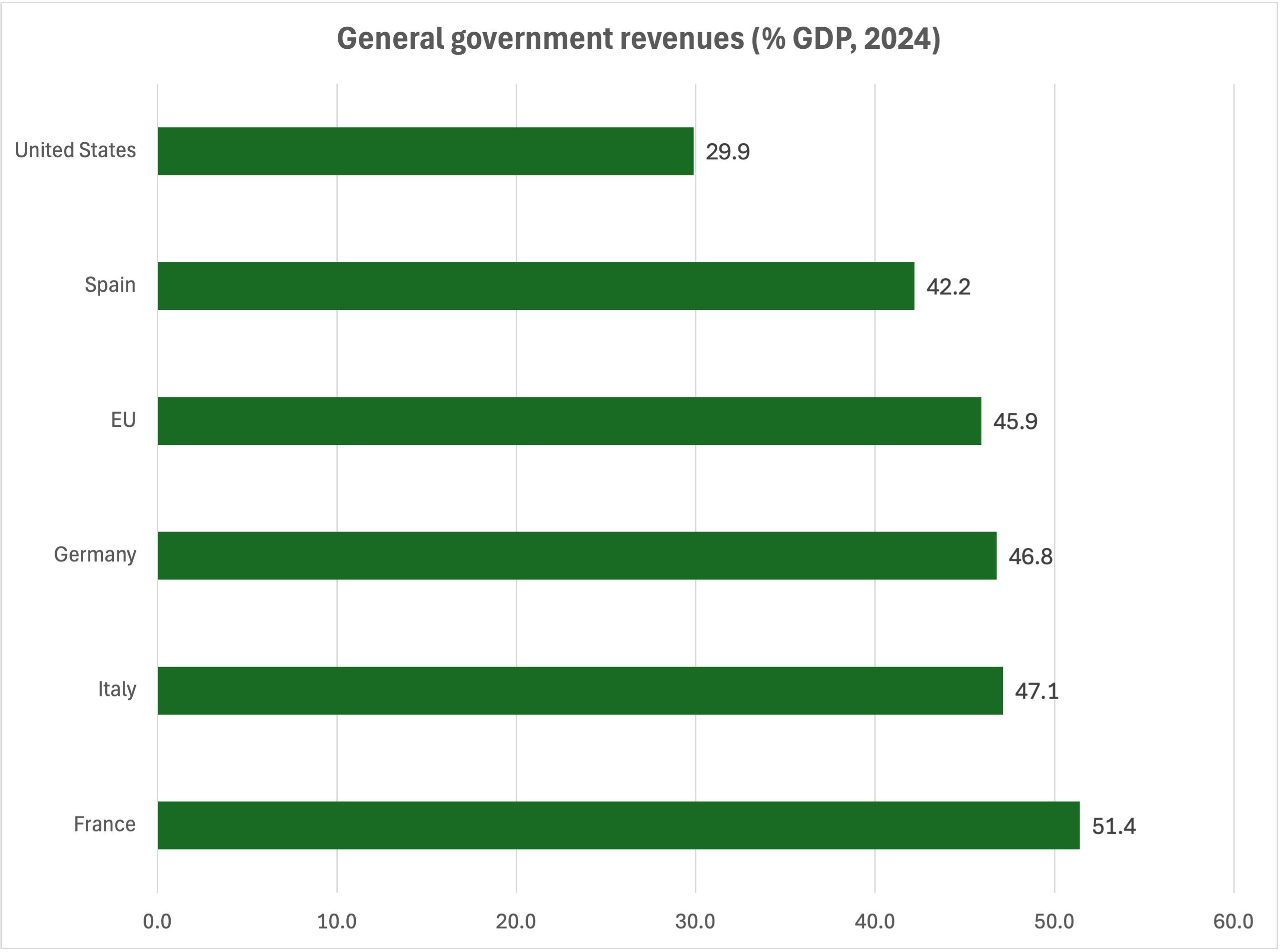Click the United States axis label
The image size is (1281, 952).
coord(75,150)
